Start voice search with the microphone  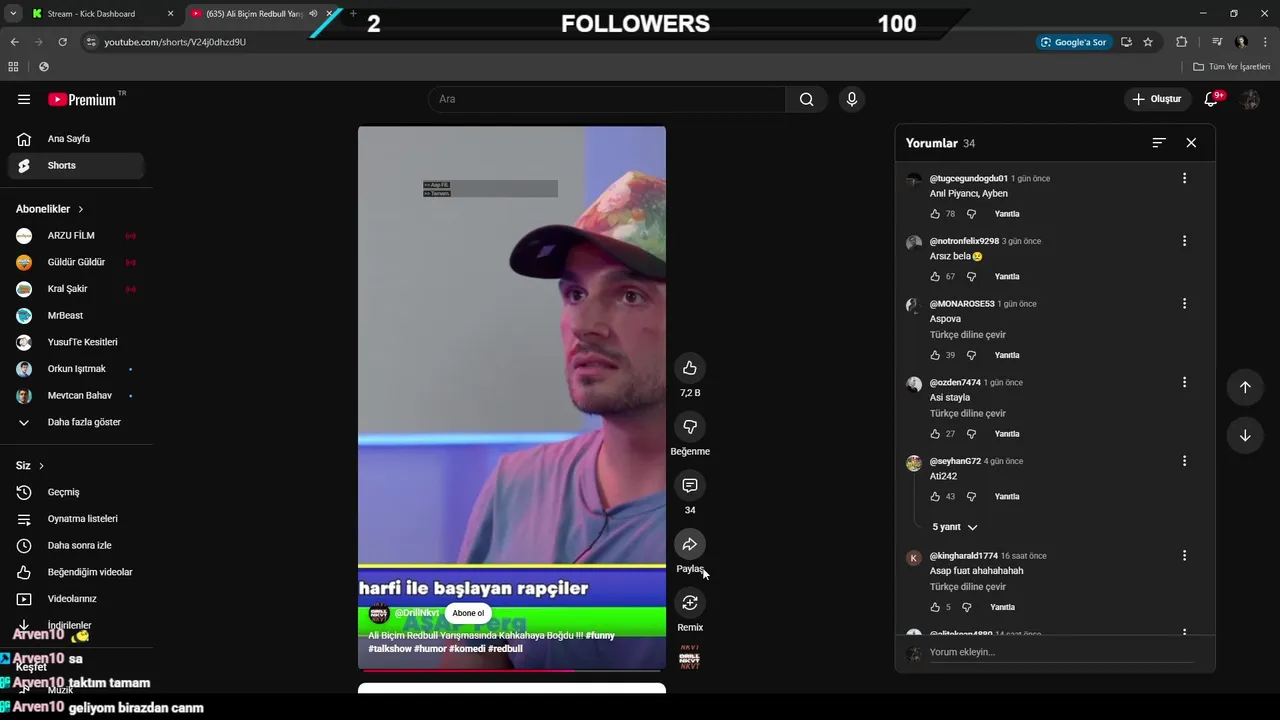(852, 99)
